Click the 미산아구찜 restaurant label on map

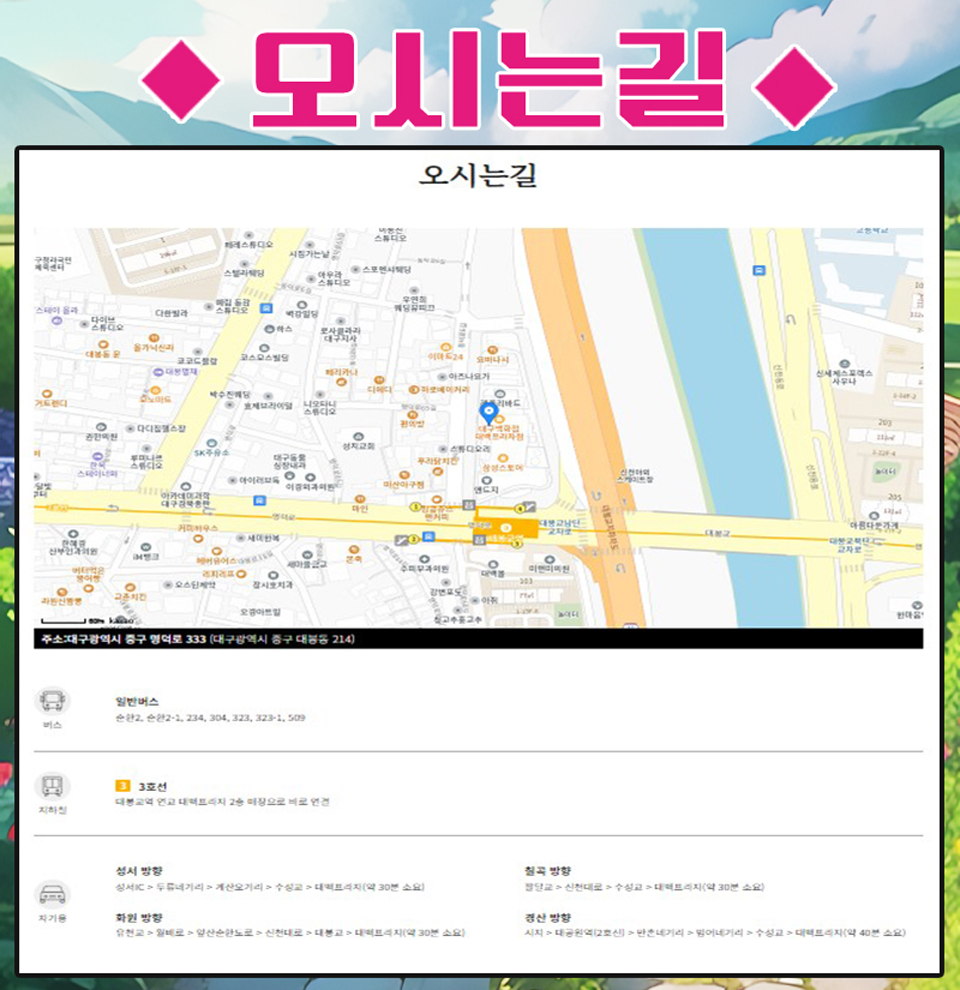404,484
